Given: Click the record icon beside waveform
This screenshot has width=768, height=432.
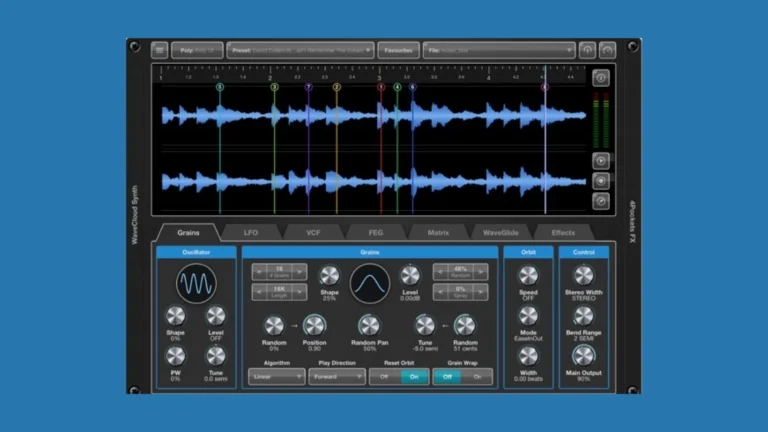Looking at the screenshot, I should (x=601, y=181).
